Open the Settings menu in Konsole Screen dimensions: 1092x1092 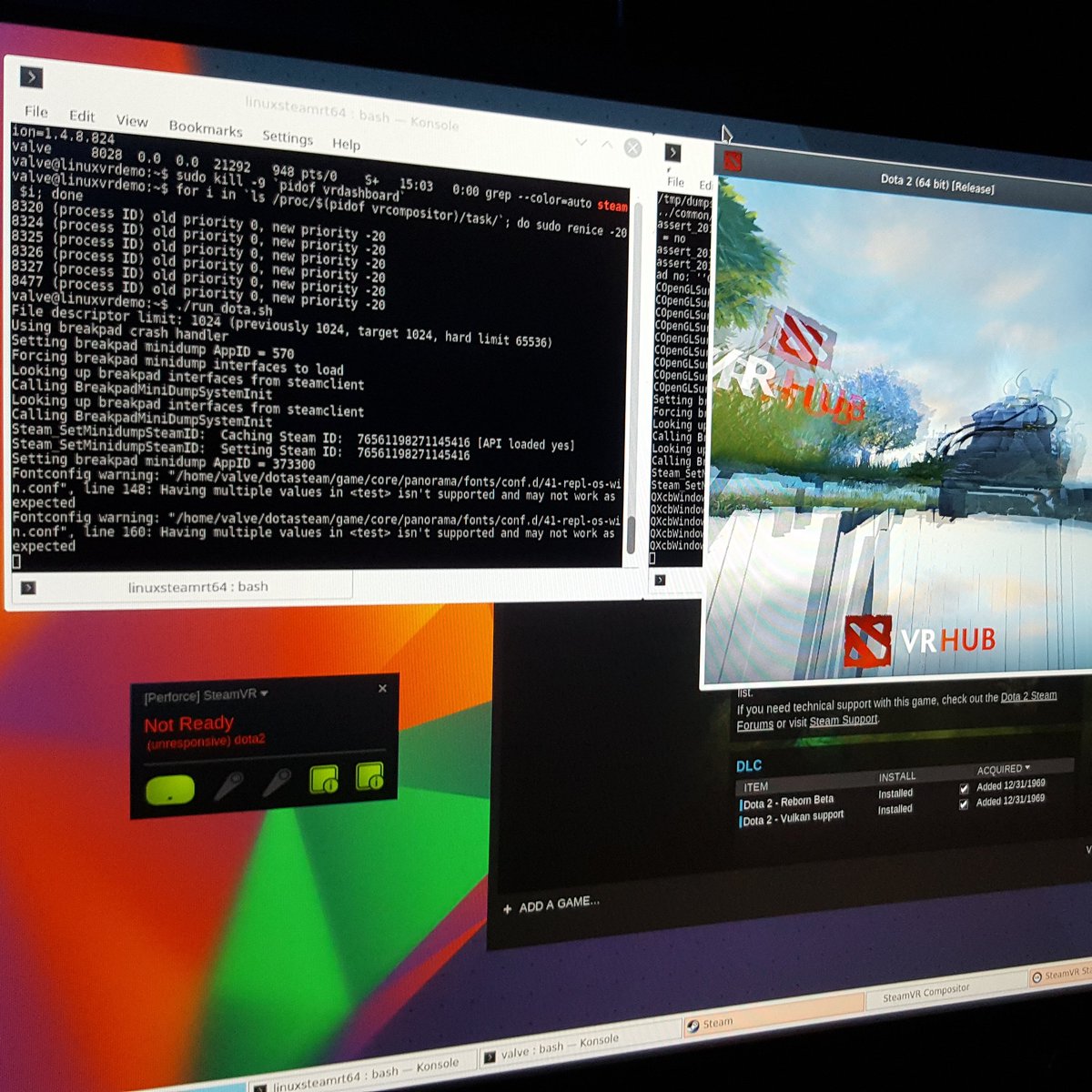(x=288, y=136)
